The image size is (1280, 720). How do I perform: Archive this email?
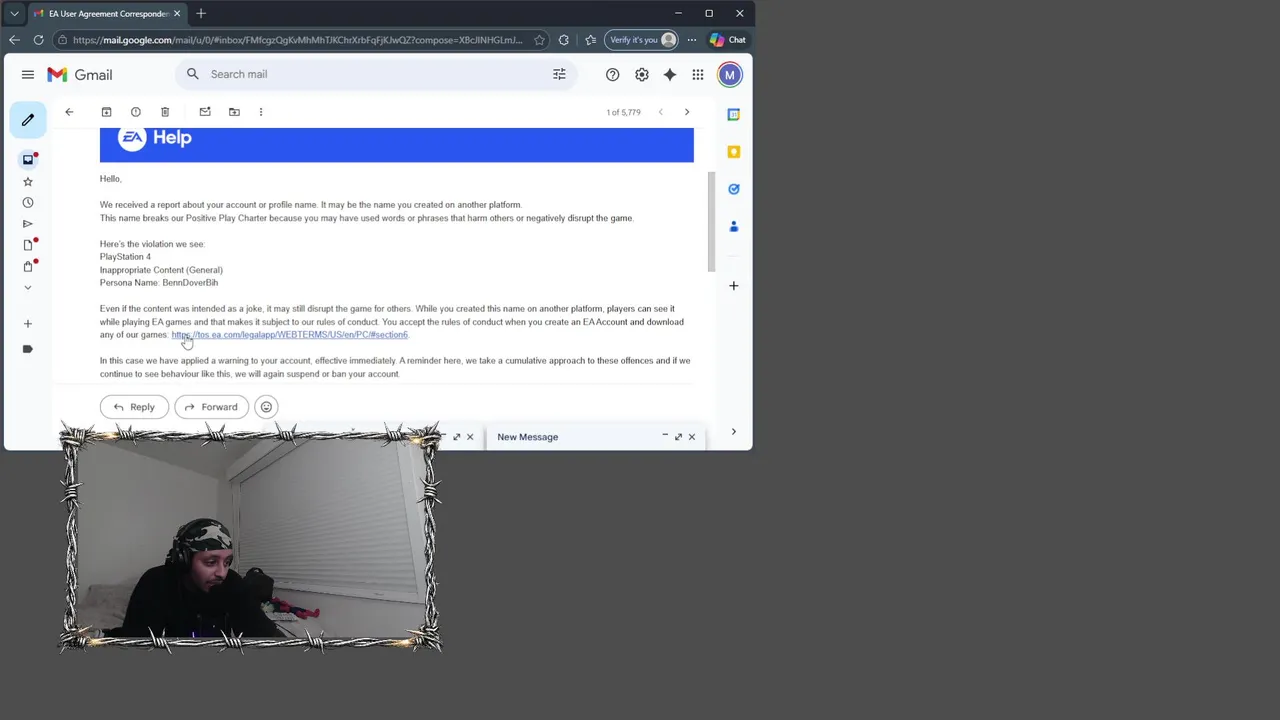coord(106,112)
